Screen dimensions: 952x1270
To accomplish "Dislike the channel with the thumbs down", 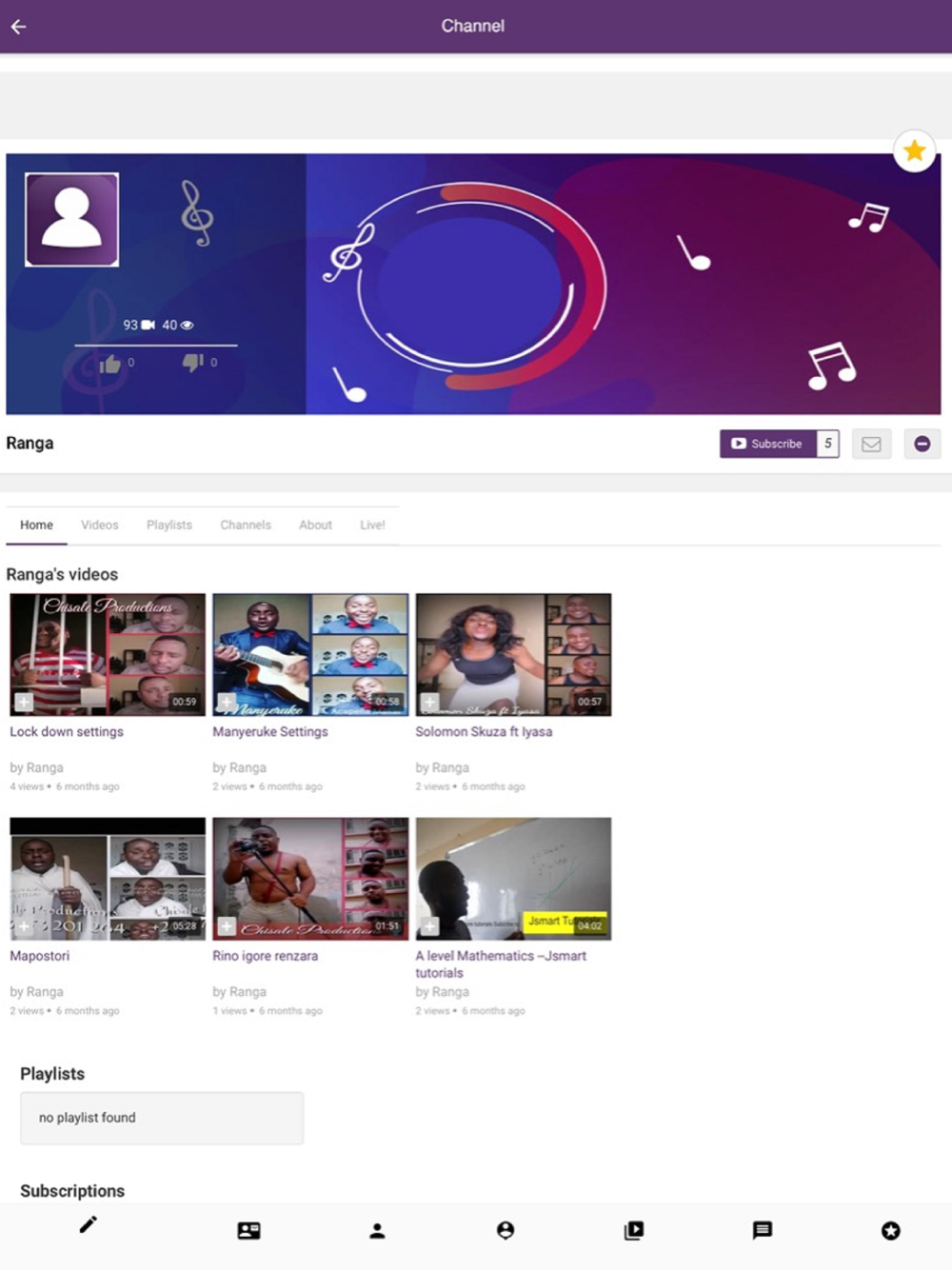I will pyautogui.click(x=193, y=363).
